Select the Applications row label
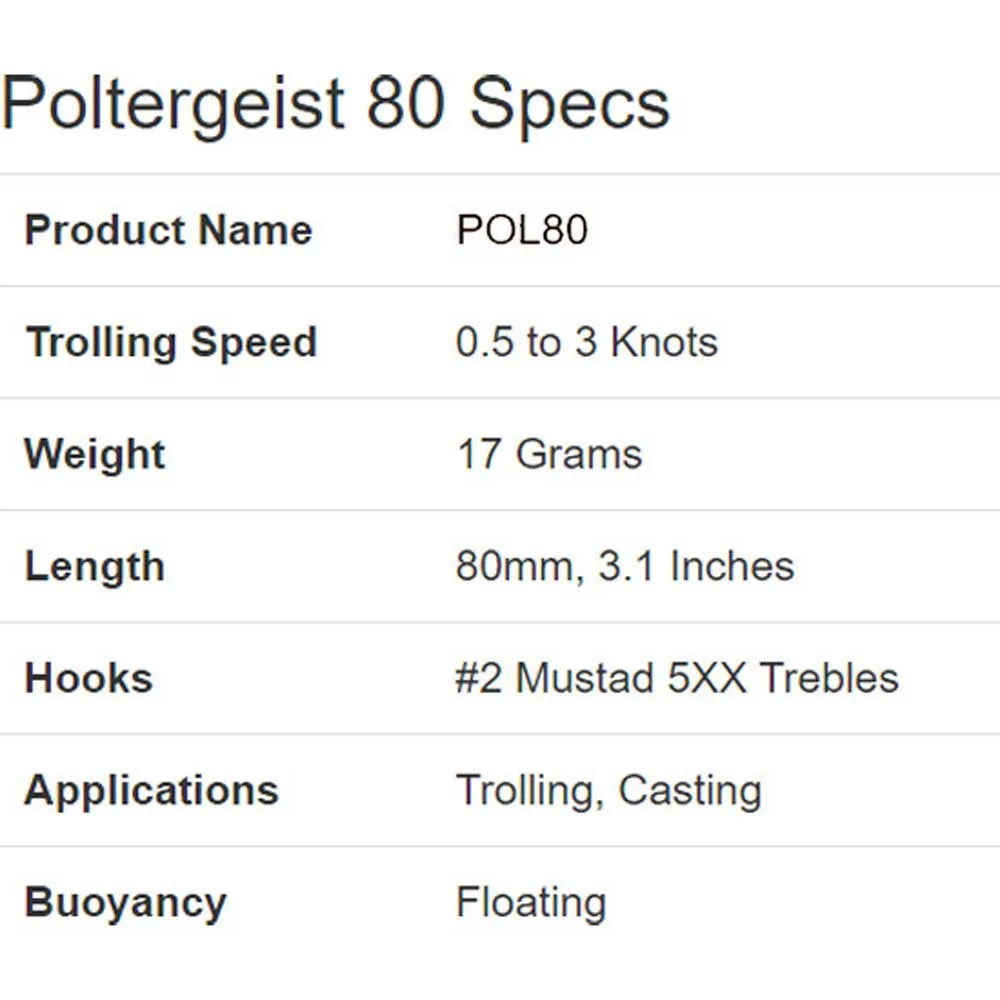Viewport: 1000px width, 1000px height. pos(151,790)
